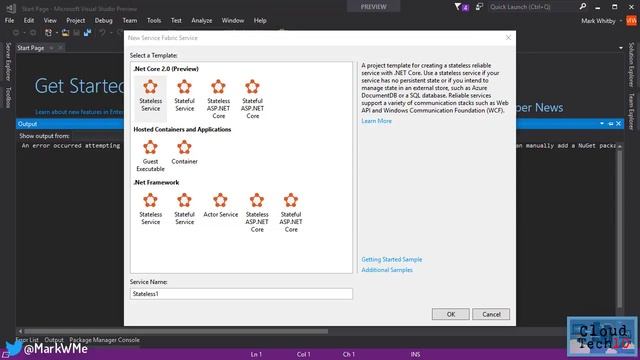This screenshot has width=640, height=360.
Task: Click the Undo toolbar icon
Action: coord(102,33)
